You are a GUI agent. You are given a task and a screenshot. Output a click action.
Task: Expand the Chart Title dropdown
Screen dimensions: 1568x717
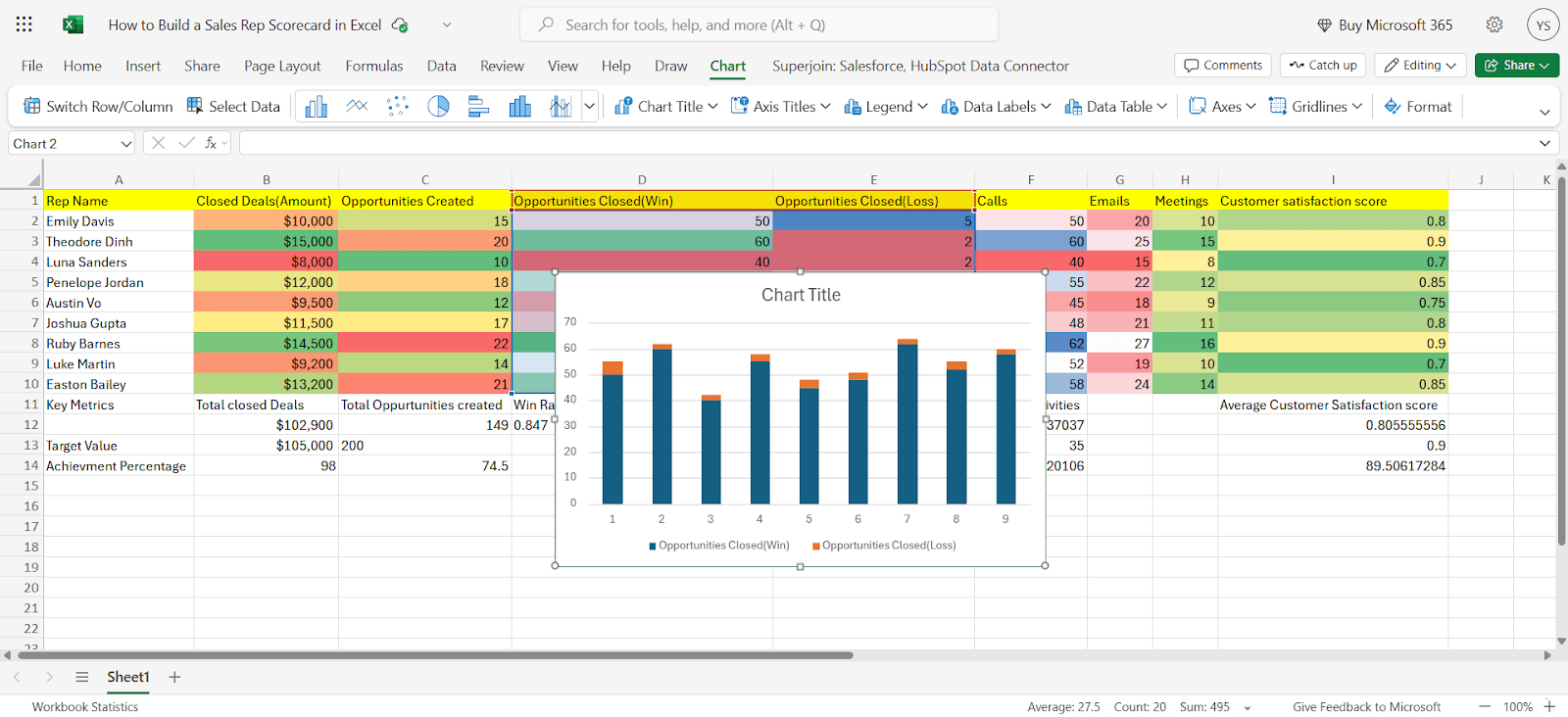[666, 106]
